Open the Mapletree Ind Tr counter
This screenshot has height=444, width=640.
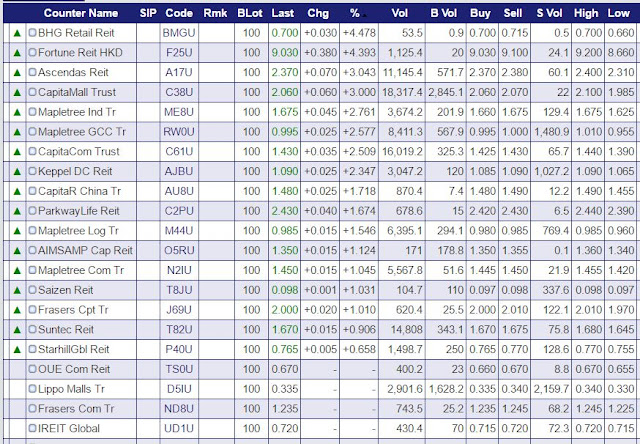(77, 112)
